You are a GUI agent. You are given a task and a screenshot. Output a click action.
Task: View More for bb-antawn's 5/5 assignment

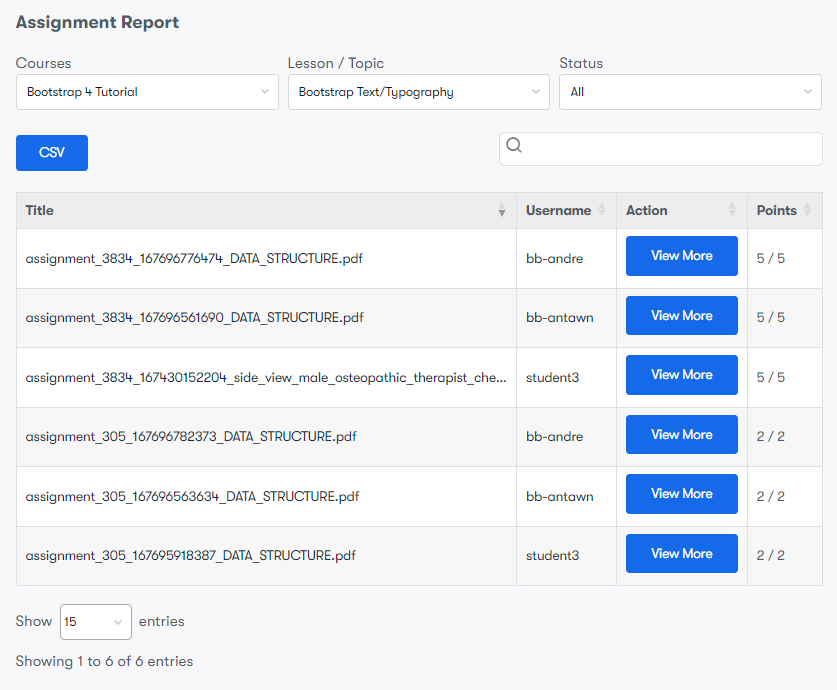click(681, 316)
